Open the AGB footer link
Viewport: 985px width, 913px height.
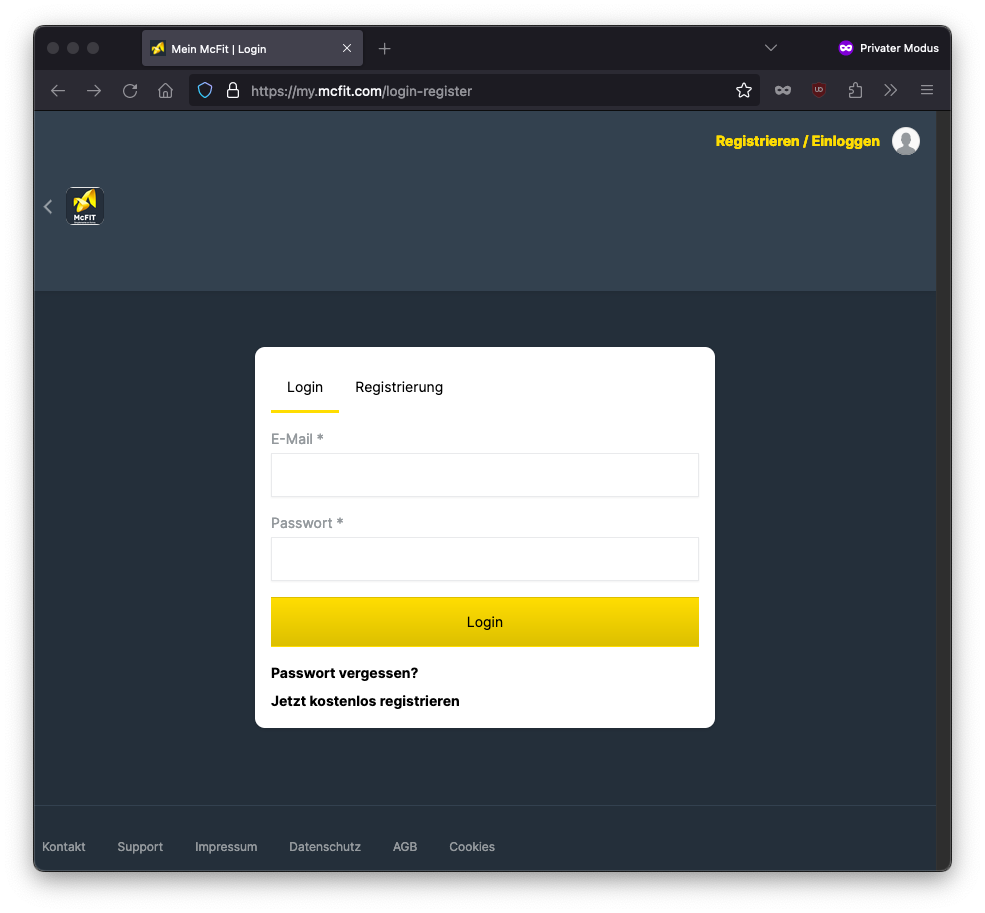[405, 846]
